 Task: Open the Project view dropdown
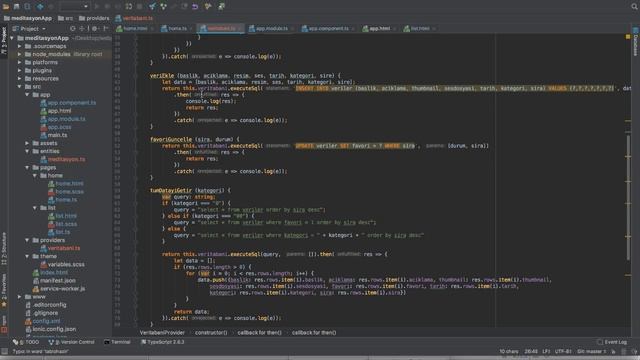coord(29,29)
